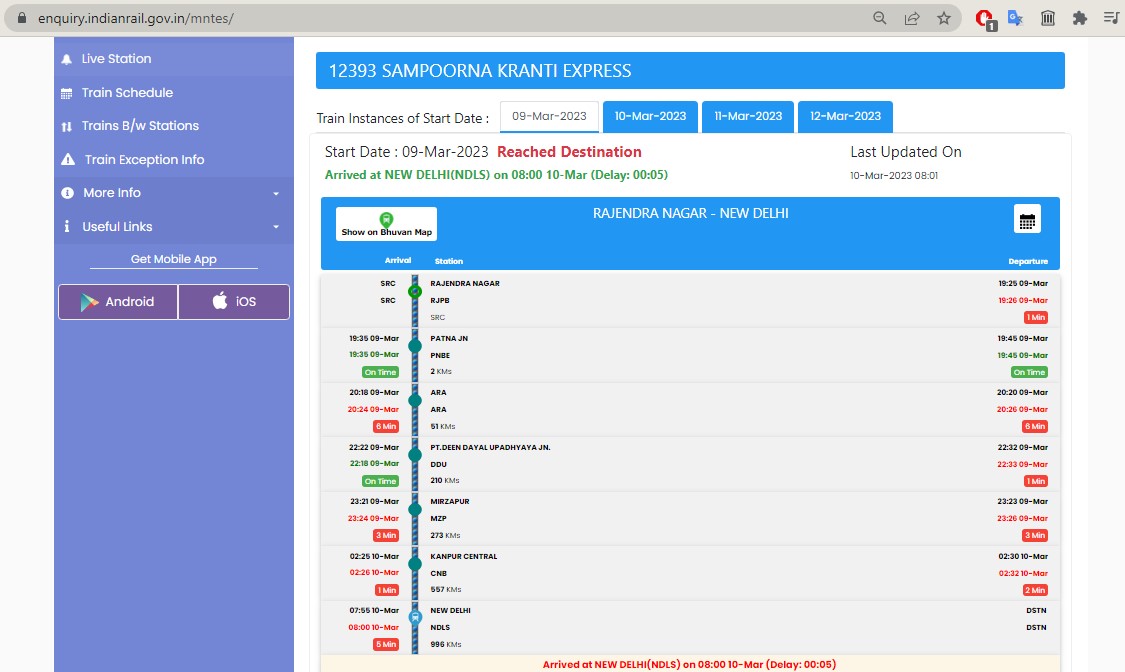This screenshot has height=672, width=1125.
Task: Switch to the 10-Mar-2023 tab
Action: click(650, 116)
